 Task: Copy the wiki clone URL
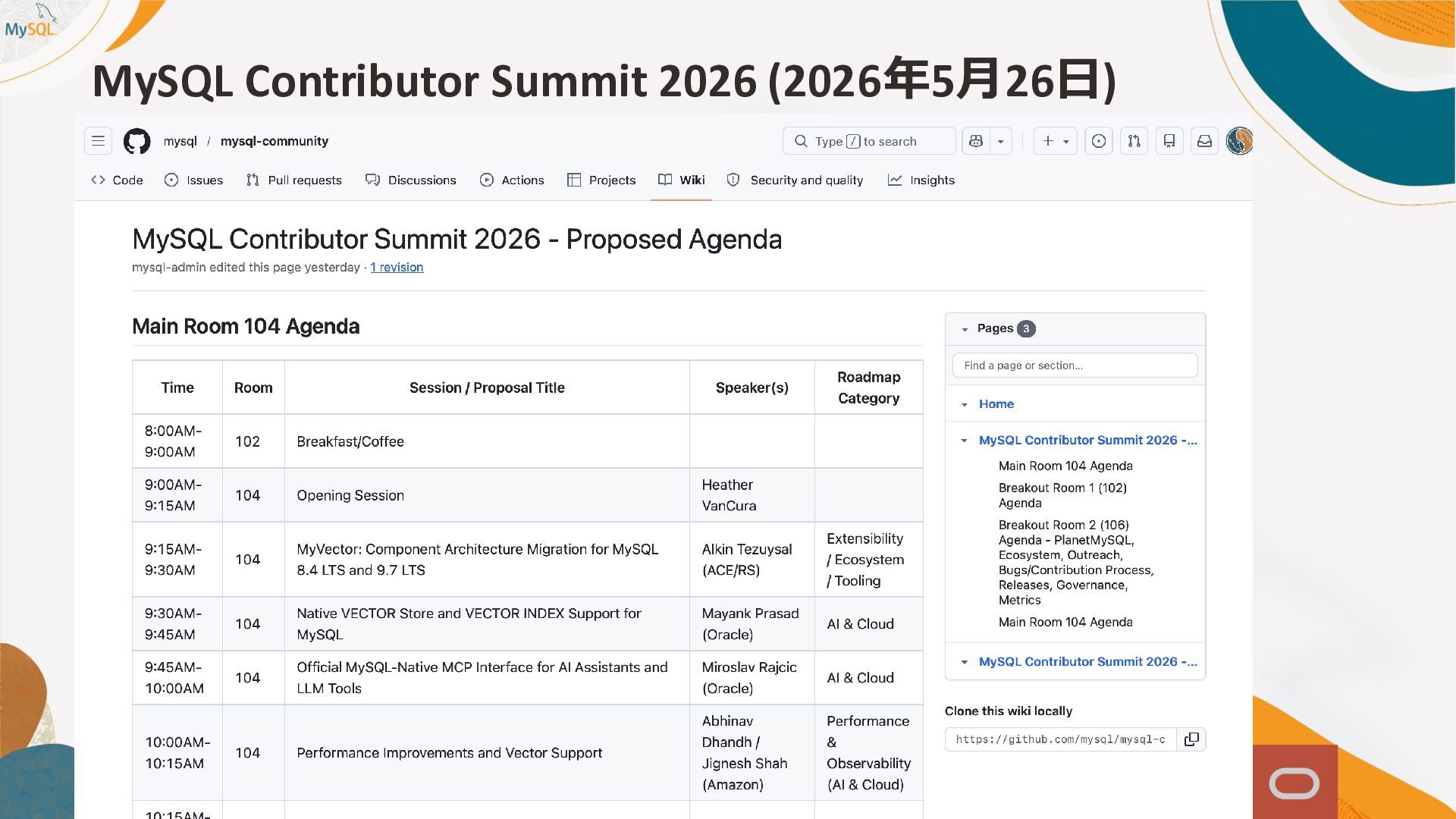(1191, 739)
